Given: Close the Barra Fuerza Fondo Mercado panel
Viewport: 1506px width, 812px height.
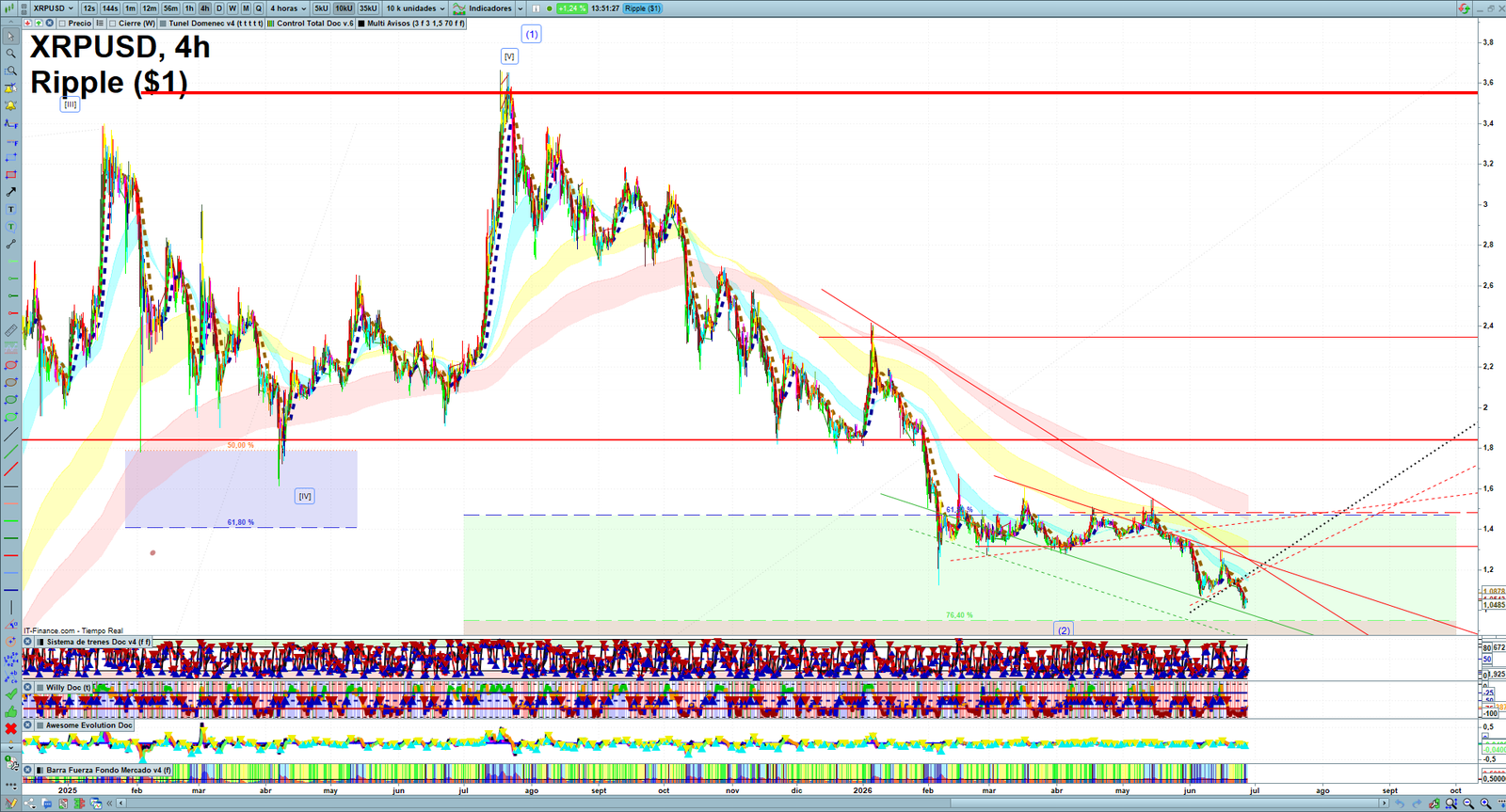Looking at the screenshot, I should click(27, 770).
